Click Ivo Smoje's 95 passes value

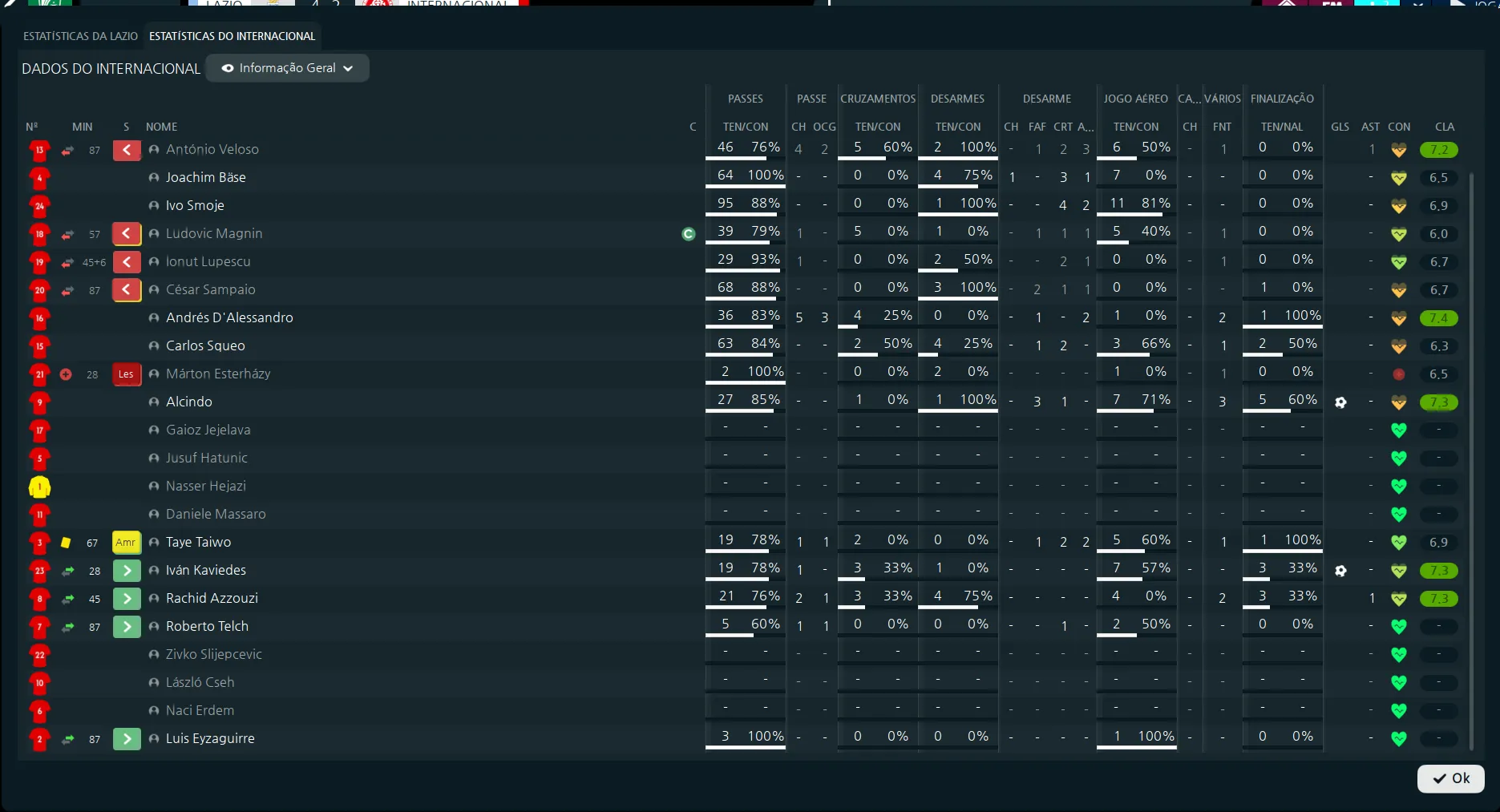(726, 203)
